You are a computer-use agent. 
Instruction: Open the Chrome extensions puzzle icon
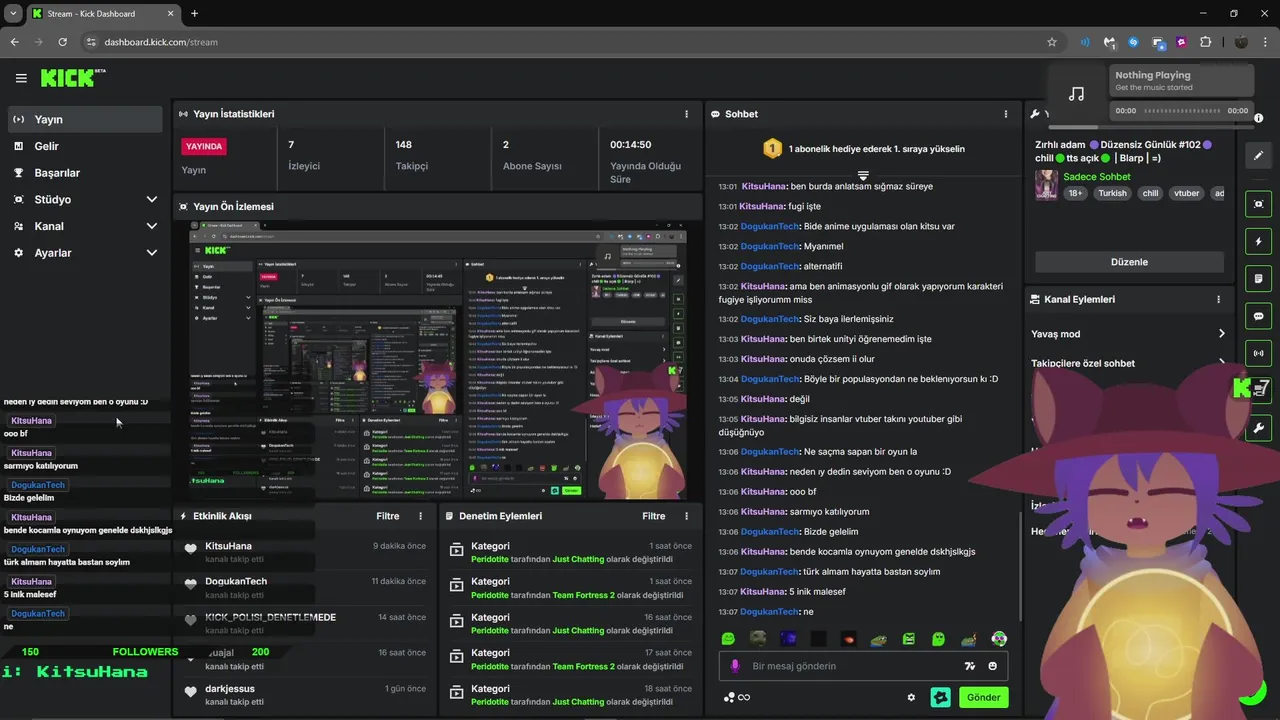pyautogui.click(x=1205, y=42)
